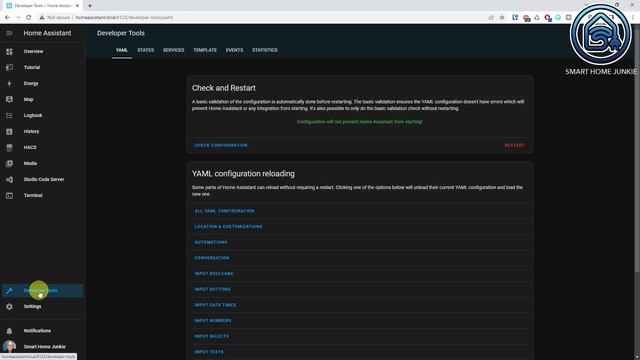The width and height of the screenshot is (640, 360).
Task: Click the YAML configuration reloading heading
Action: [243, 173]
